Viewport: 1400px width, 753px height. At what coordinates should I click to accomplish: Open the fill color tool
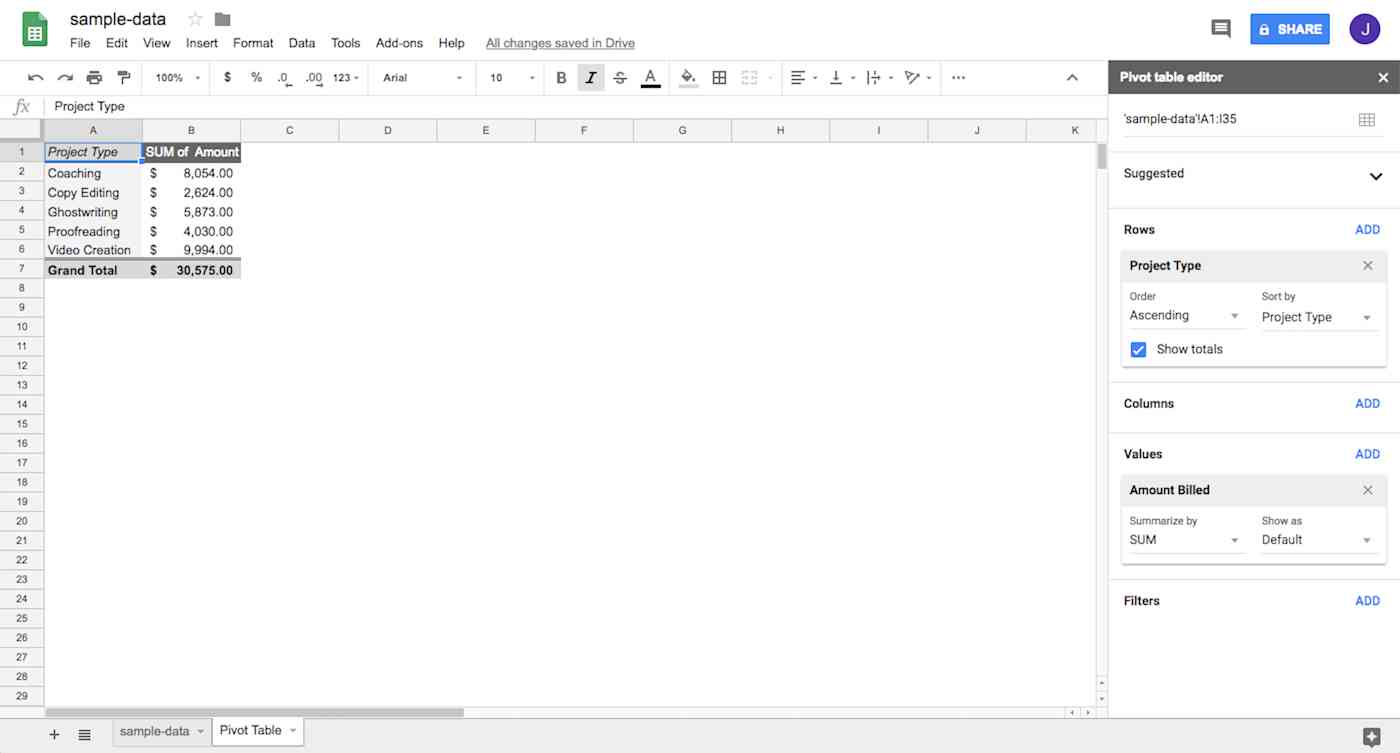point(687,77)
